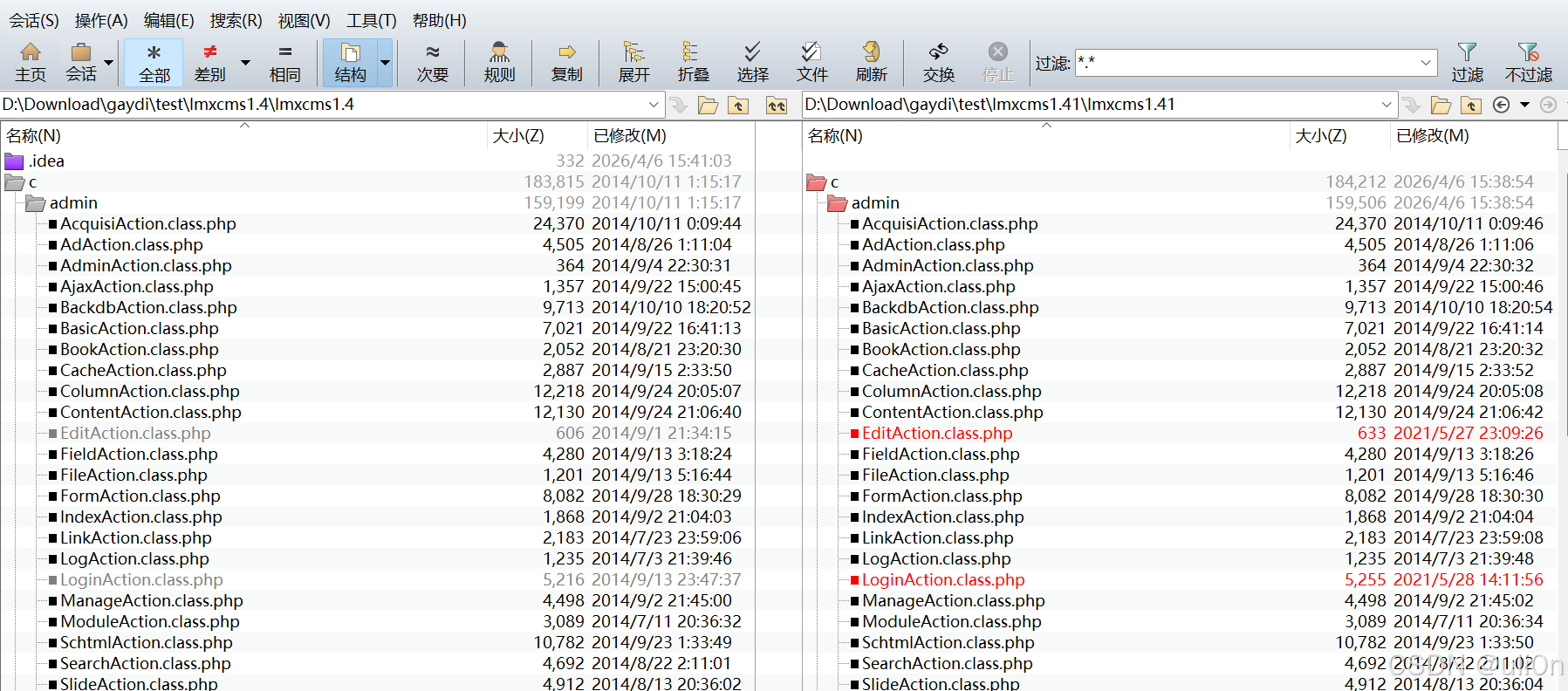Toggle the 全部 show-all filter
Viewport: 1568px width, 691px height.
(154, 63)
